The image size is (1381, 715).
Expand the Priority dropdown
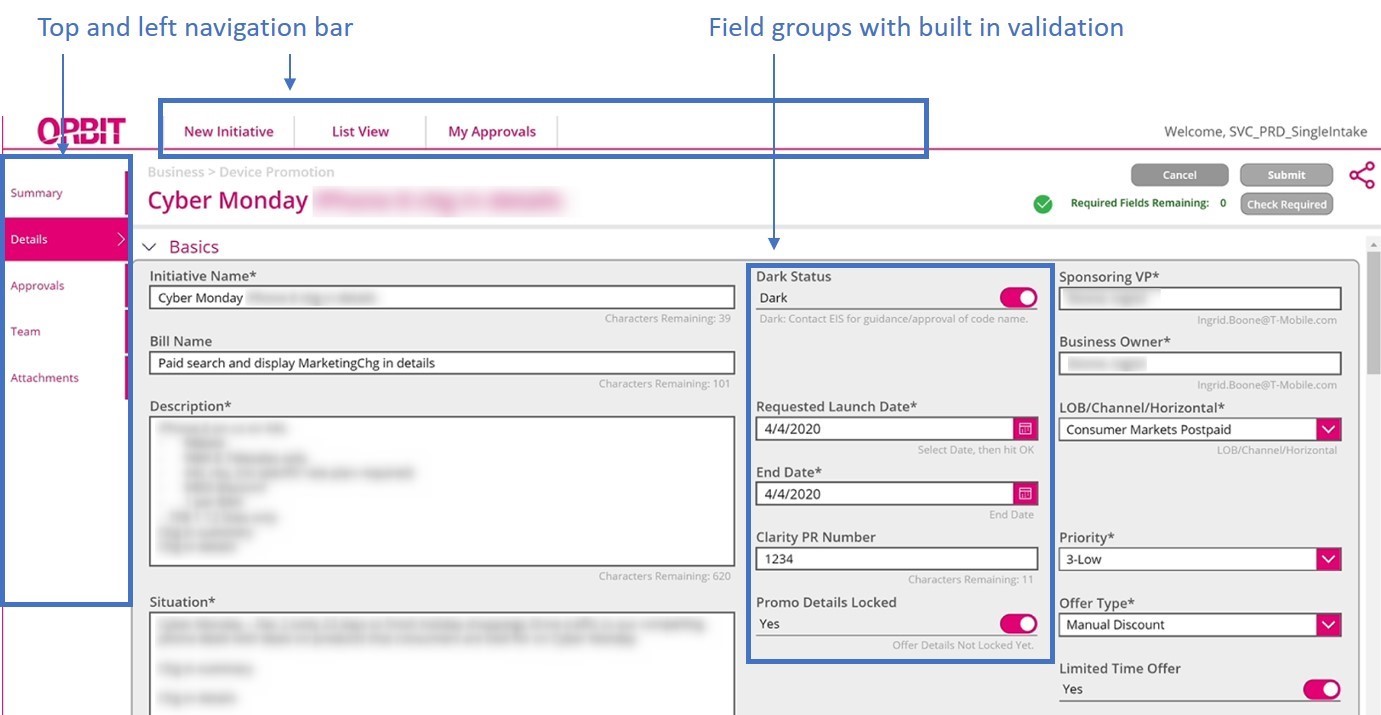click(x=1328, y=559)
